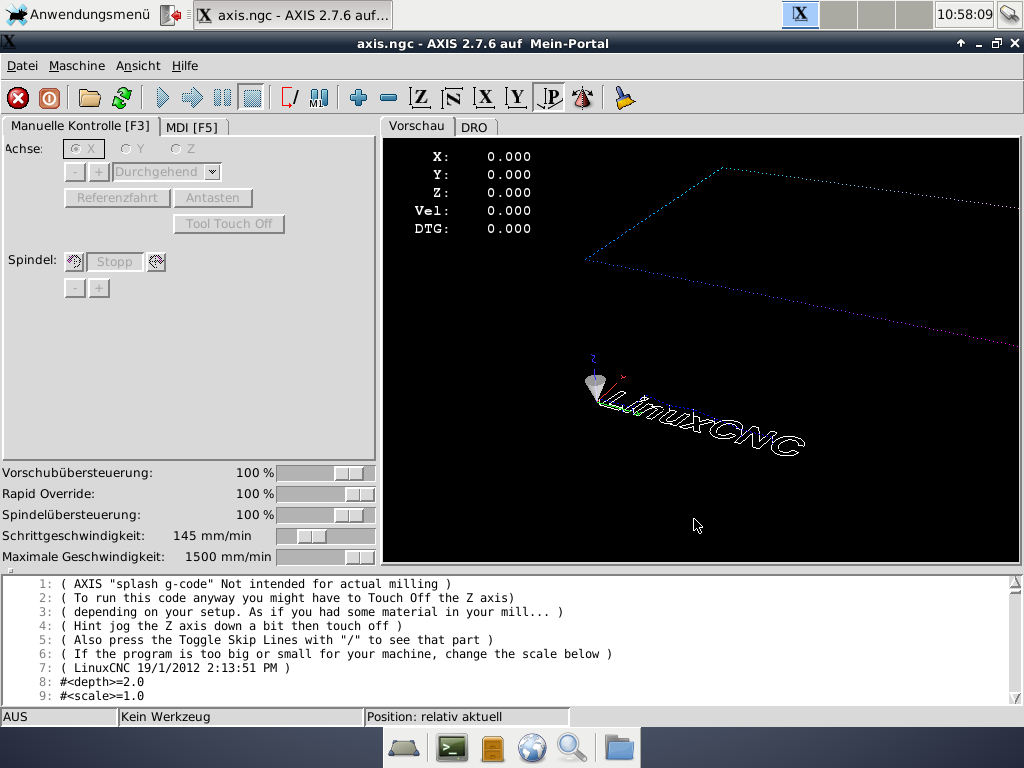The image size is (1024, 768).
Task: Click the logout icon in top panel
Action: (171, 15)
